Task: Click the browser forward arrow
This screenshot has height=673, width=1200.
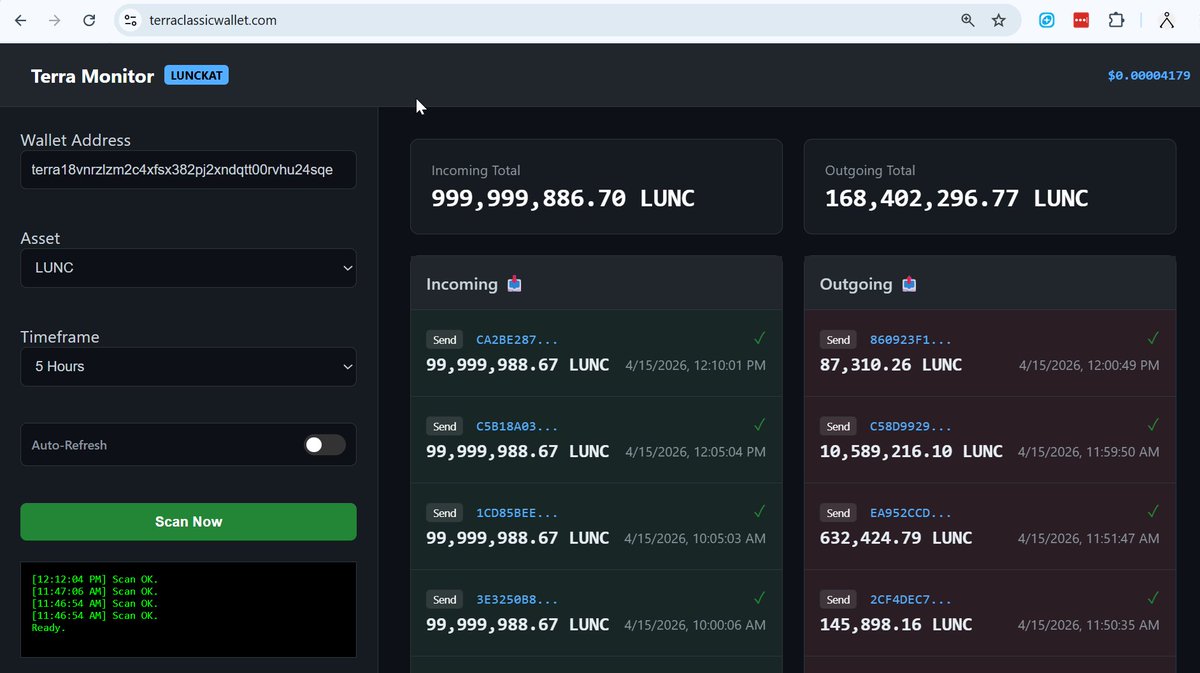Action: tap(55, 20)
